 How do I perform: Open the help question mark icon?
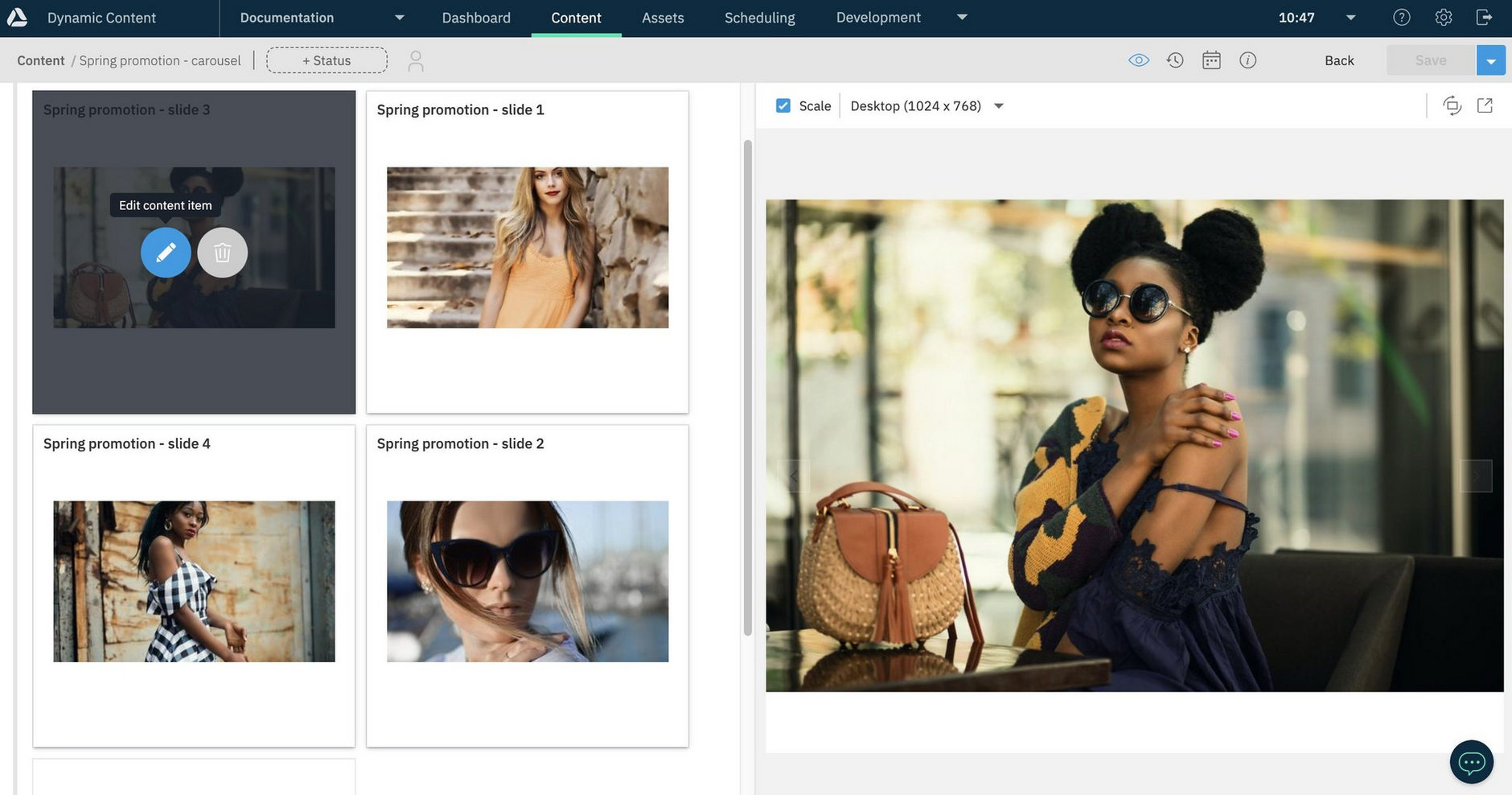[x=1401, y=17]
